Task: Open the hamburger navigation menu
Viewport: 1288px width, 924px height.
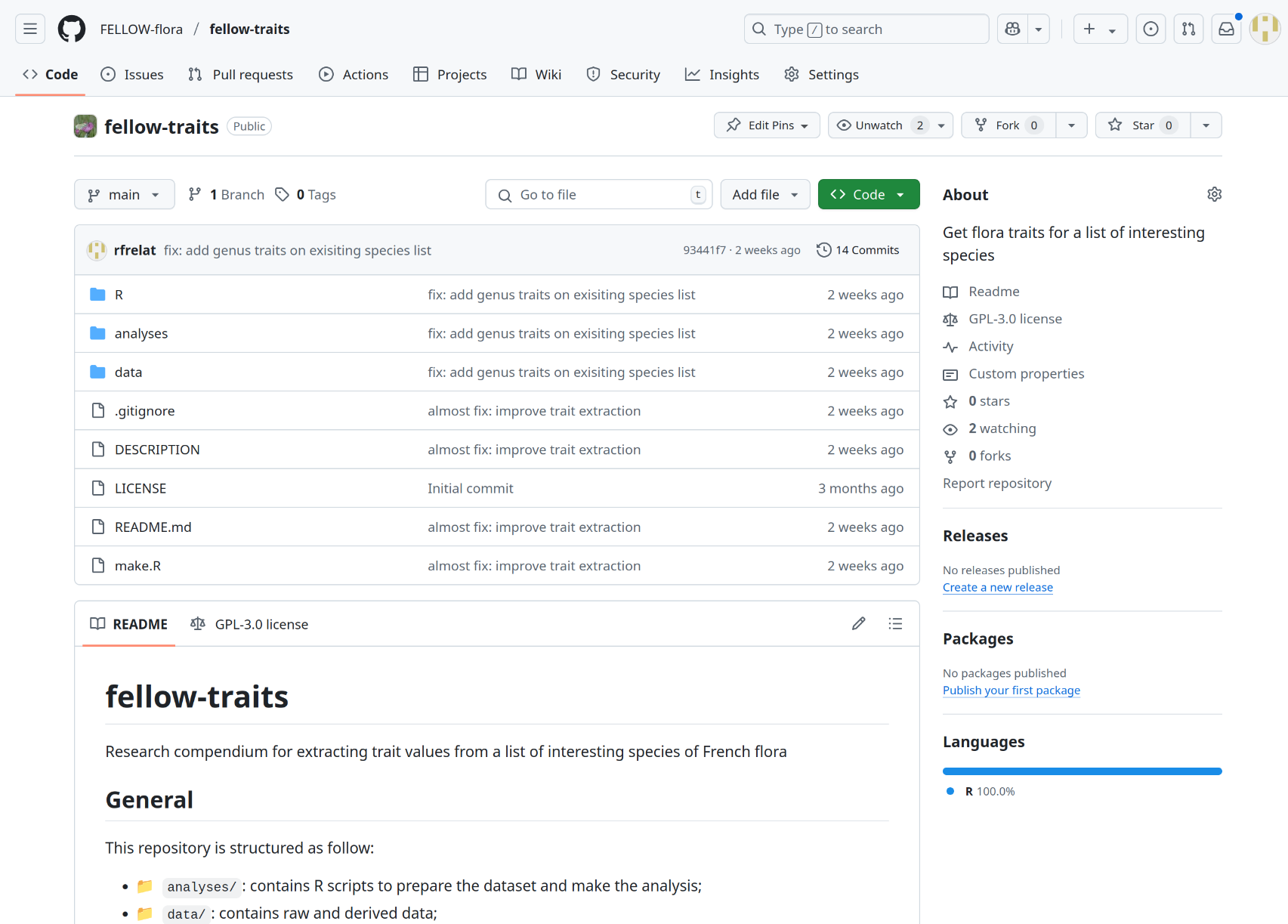Action: click(30, 29)
